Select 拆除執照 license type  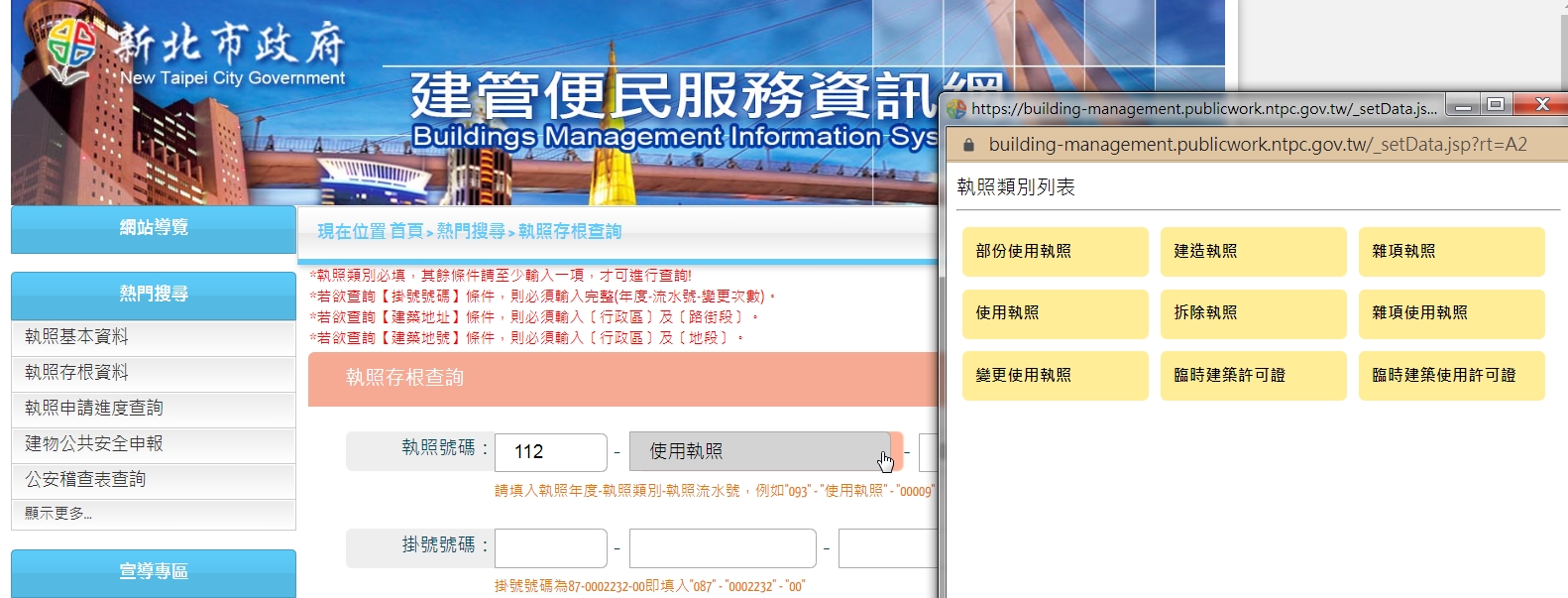click(1253, 313)
